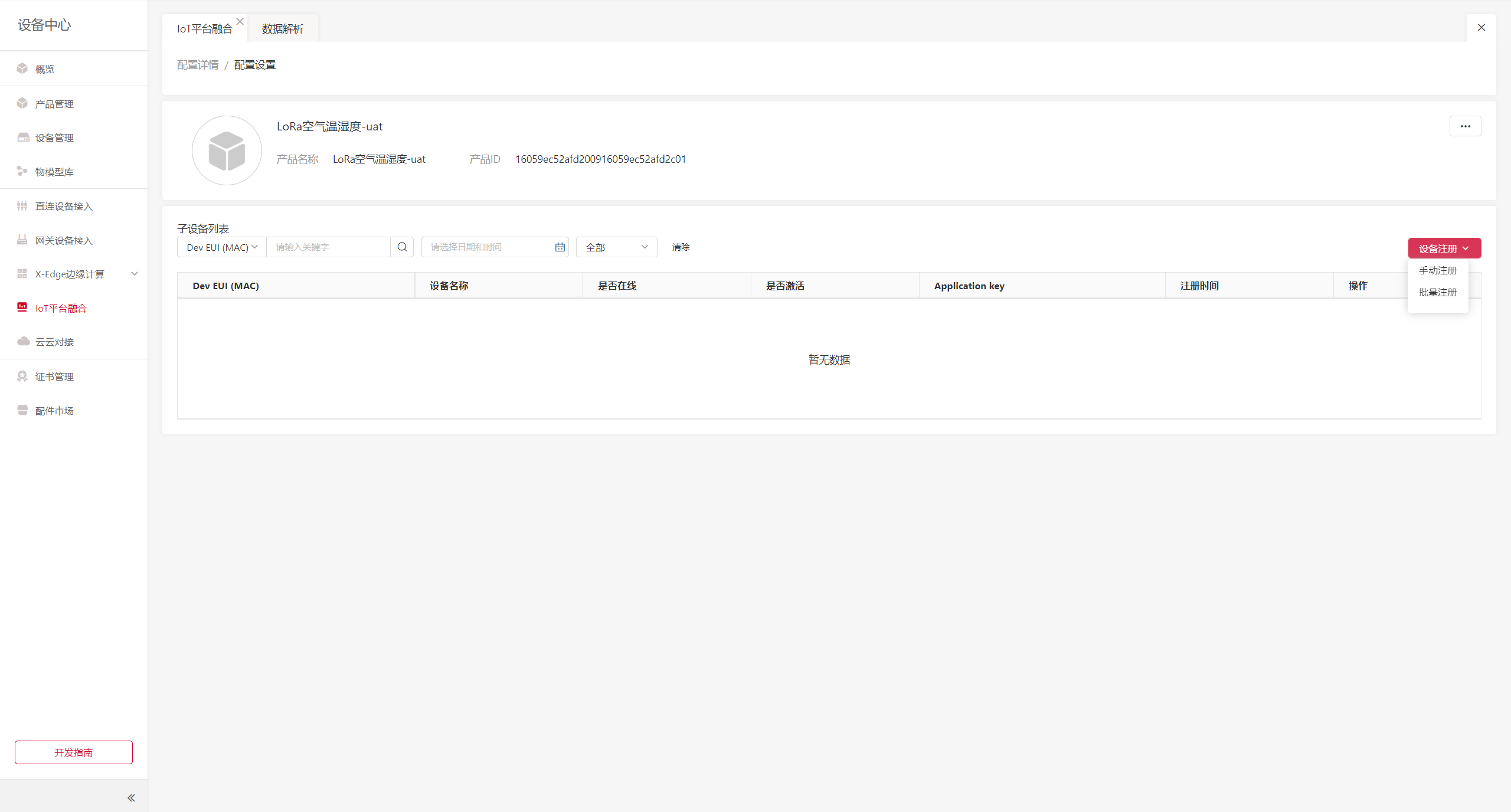Click the 清除 clear link
Viewport: 1511px width, 812px height.
click(x=681, y=247)
